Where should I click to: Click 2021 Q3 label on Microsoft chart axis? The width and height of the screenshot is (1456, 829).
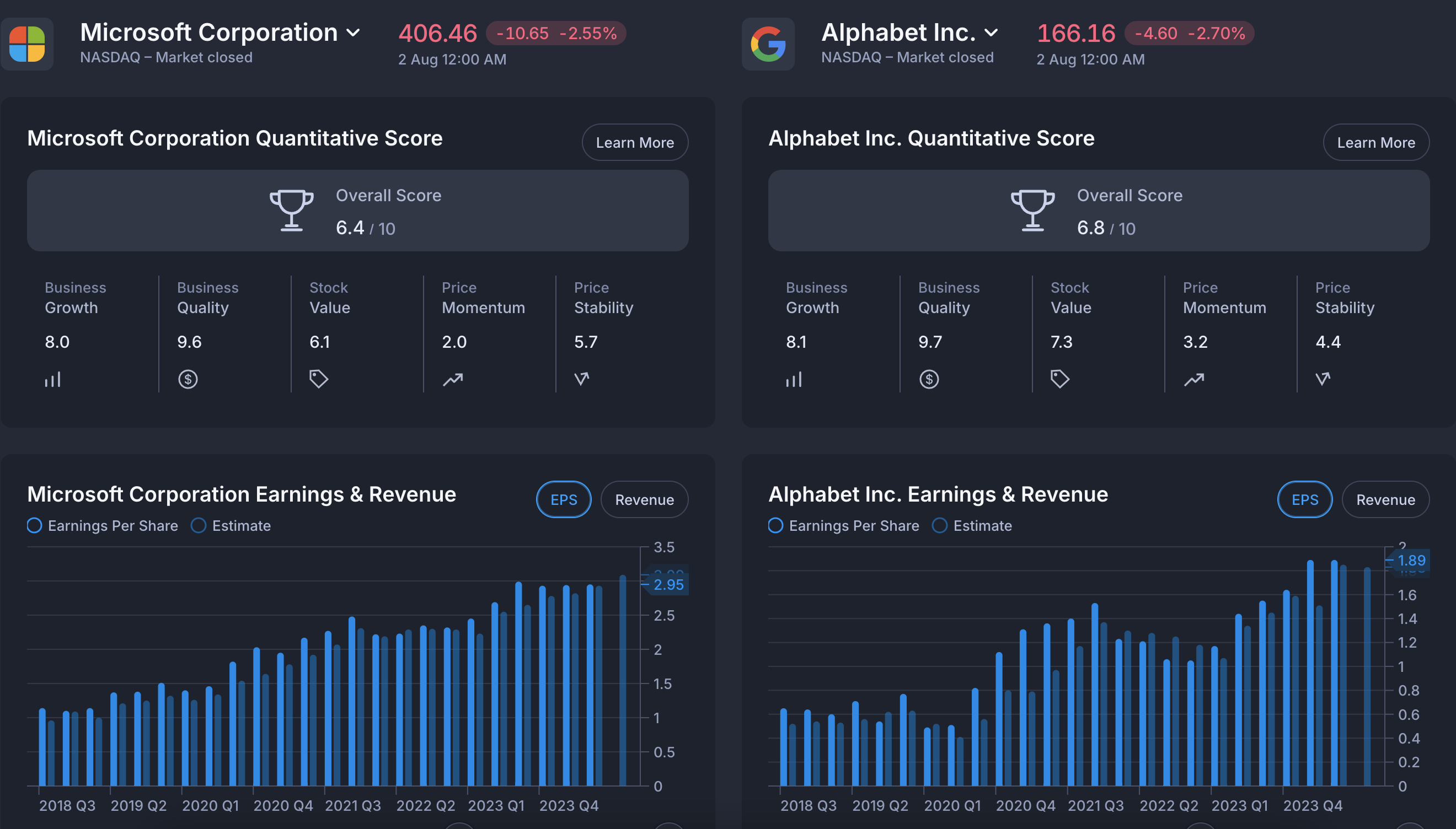[x=352, y=805]
